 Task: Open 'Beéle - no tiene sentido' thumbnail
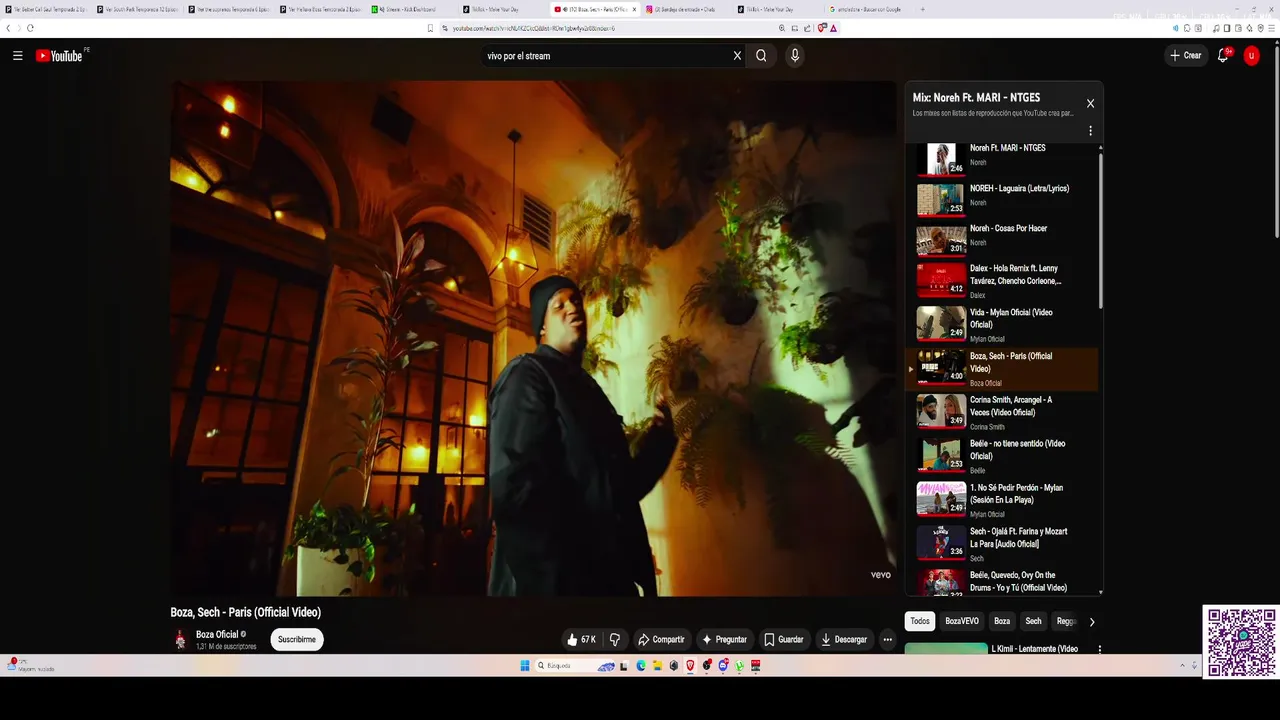(x=941, y=455)
